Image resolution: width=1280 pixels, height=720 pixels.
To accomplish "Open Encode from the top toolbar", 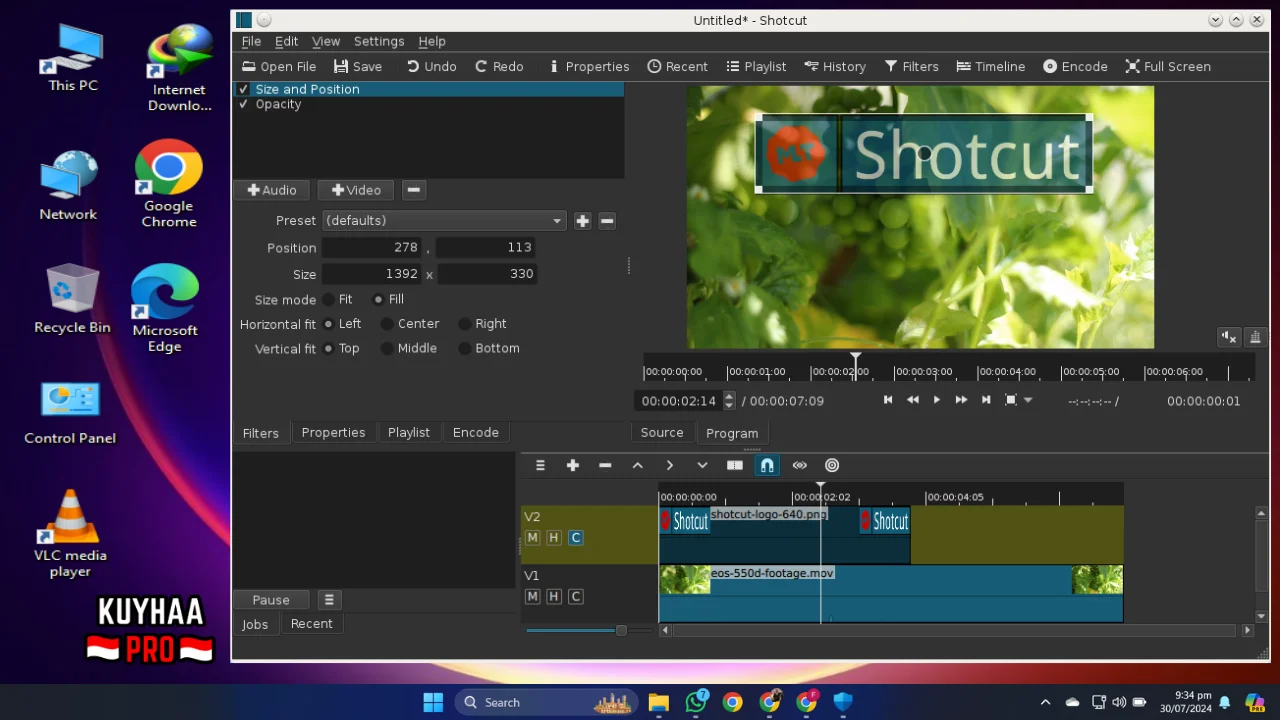I will [1075, 66].
